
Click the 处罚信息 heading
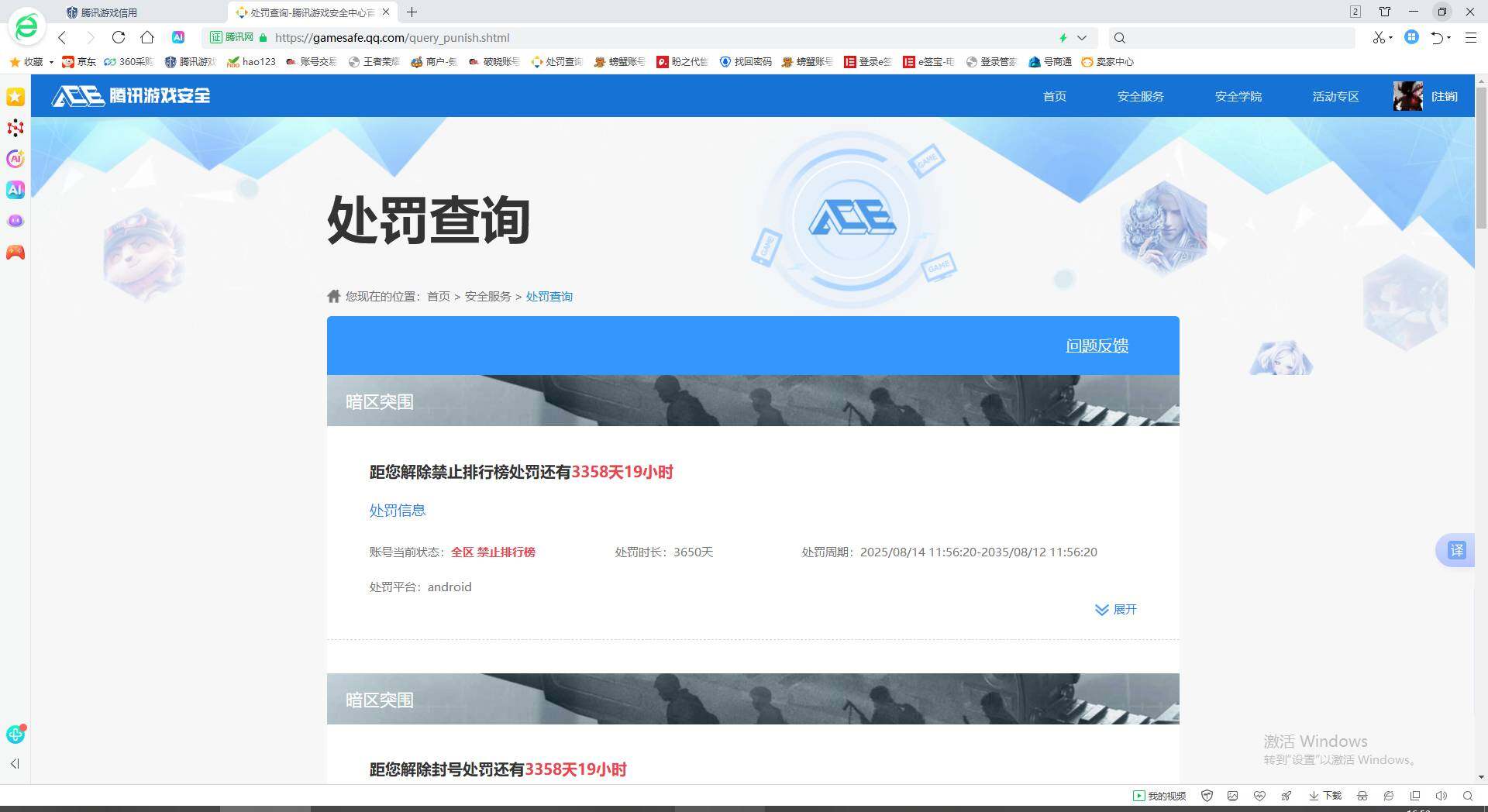398,511
